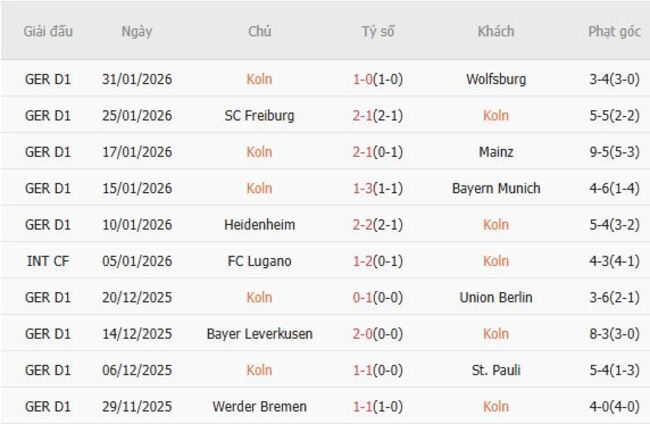This screenshot has width=650, height=424.
Task: Click the Ngày column header
Action: click(x=137, y=31)
